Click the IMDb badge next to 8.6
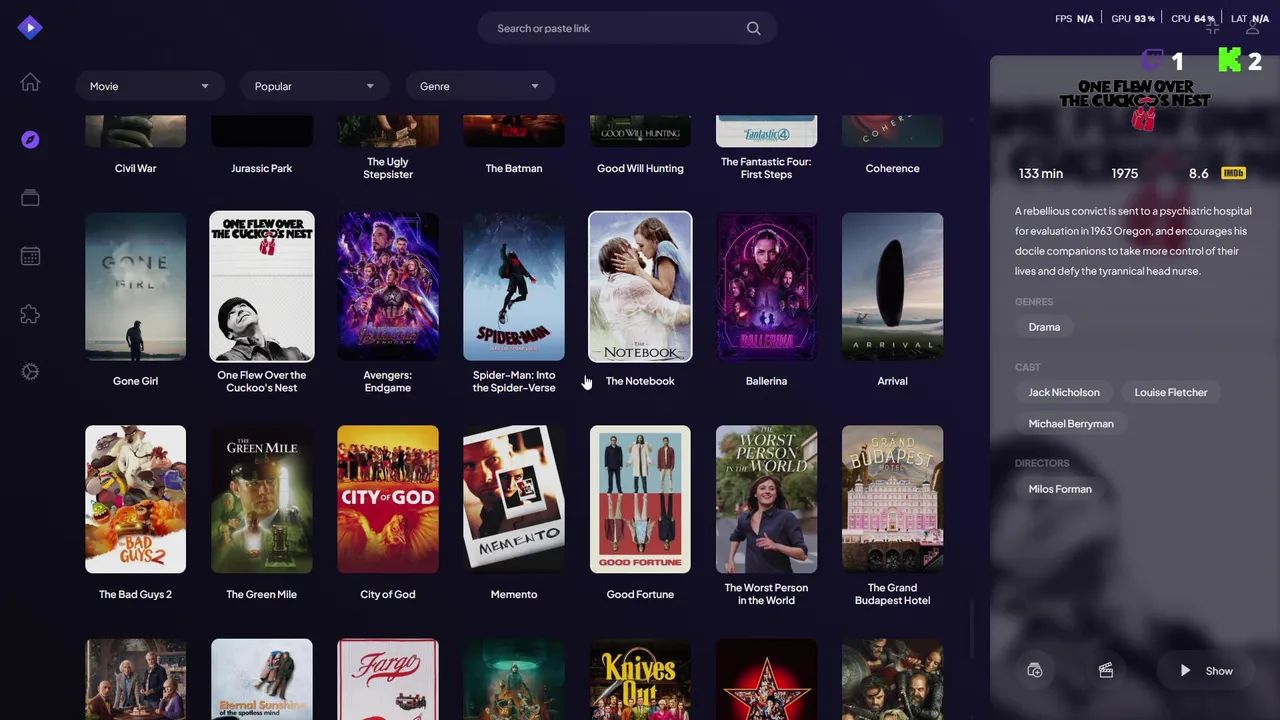This screenshot has height=720, width=1280. coord(1233,173)
